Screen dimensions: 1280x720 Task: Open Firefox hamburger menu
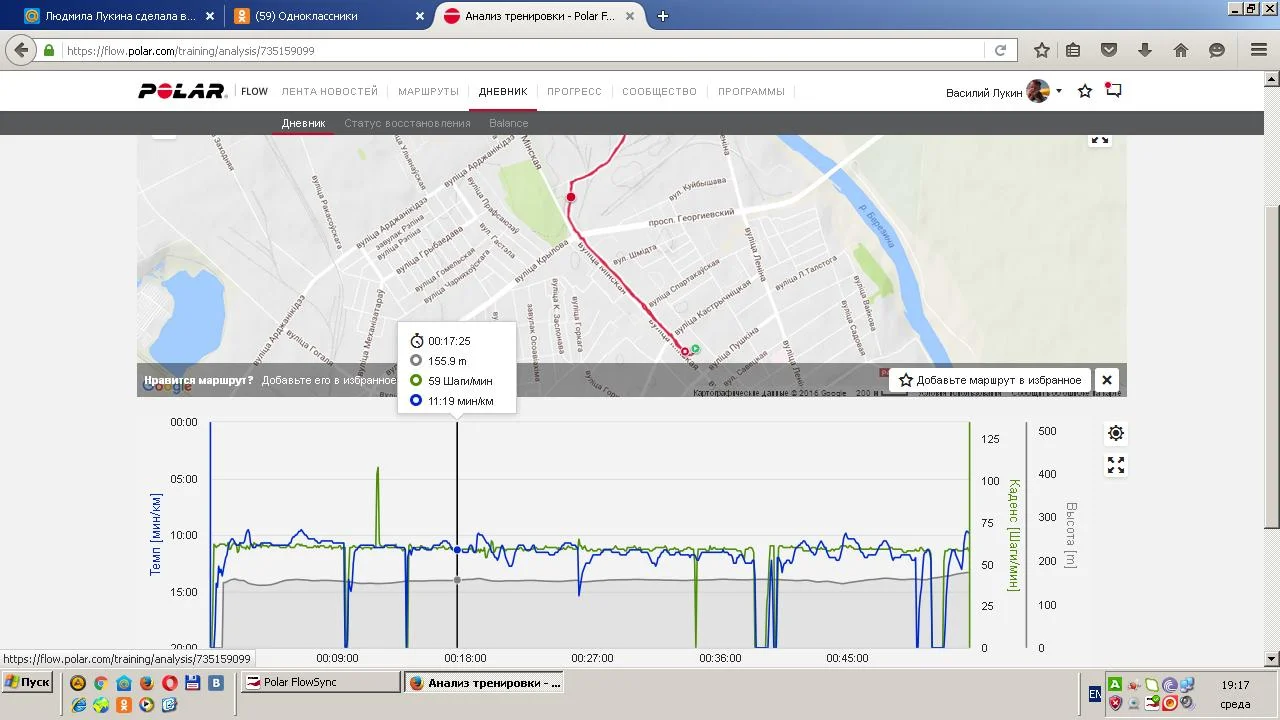(x=1259, y=50)
